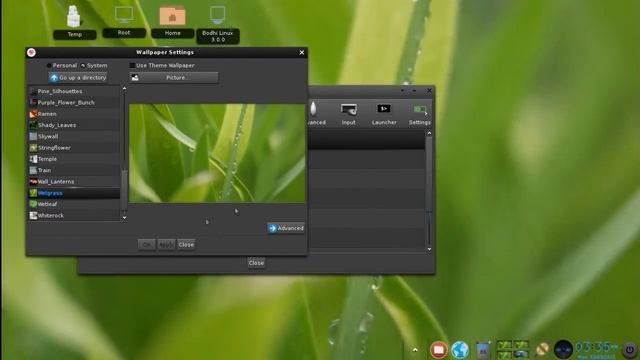Click Wetgrass row thumbnail icon
640x360 pixels.
pyautogui.click(x=33, y=193)
